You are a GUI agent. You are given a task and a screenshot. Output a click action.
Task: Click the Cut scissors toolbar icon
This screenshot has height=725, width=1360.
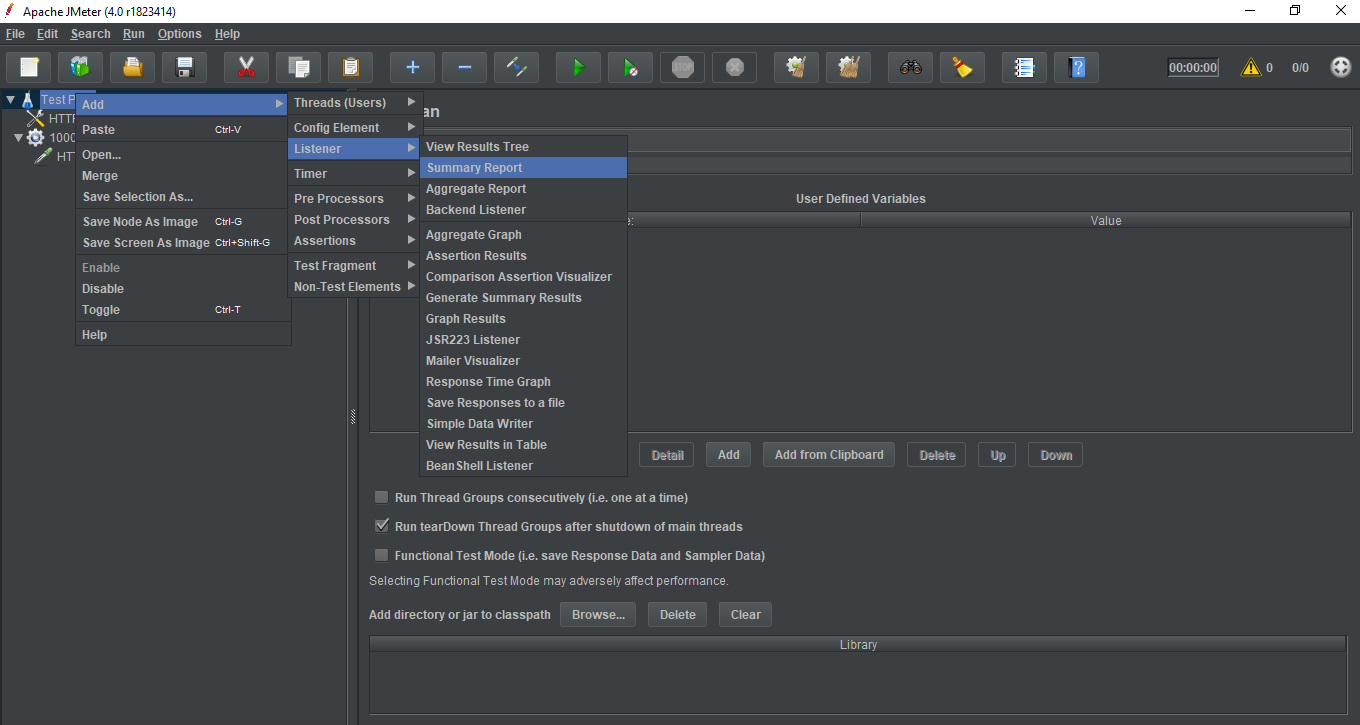point(246,68)
